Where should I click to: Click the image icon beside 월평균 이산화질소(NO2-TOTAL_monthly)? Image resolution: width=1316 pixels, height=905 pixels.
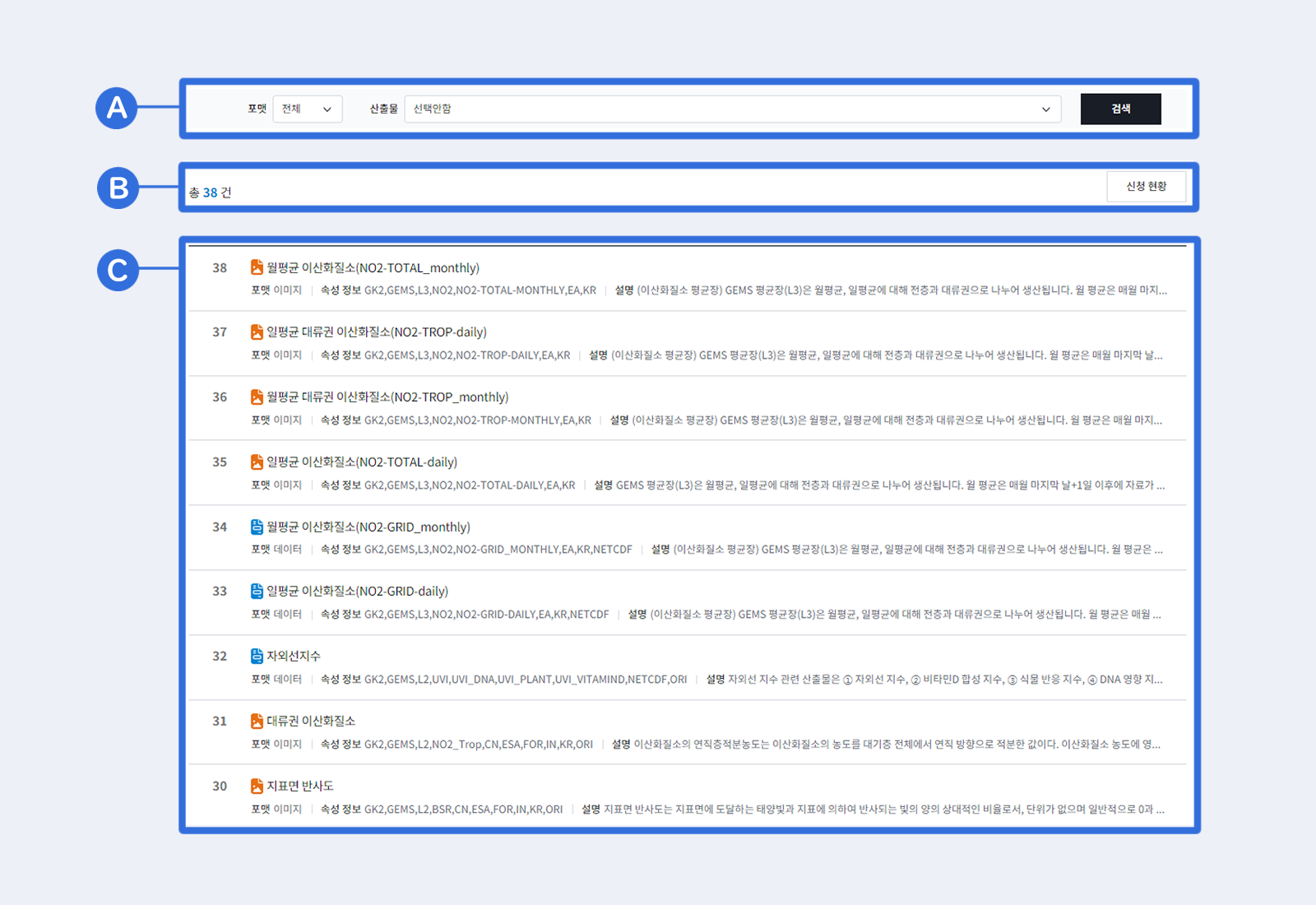click(257, 267)
